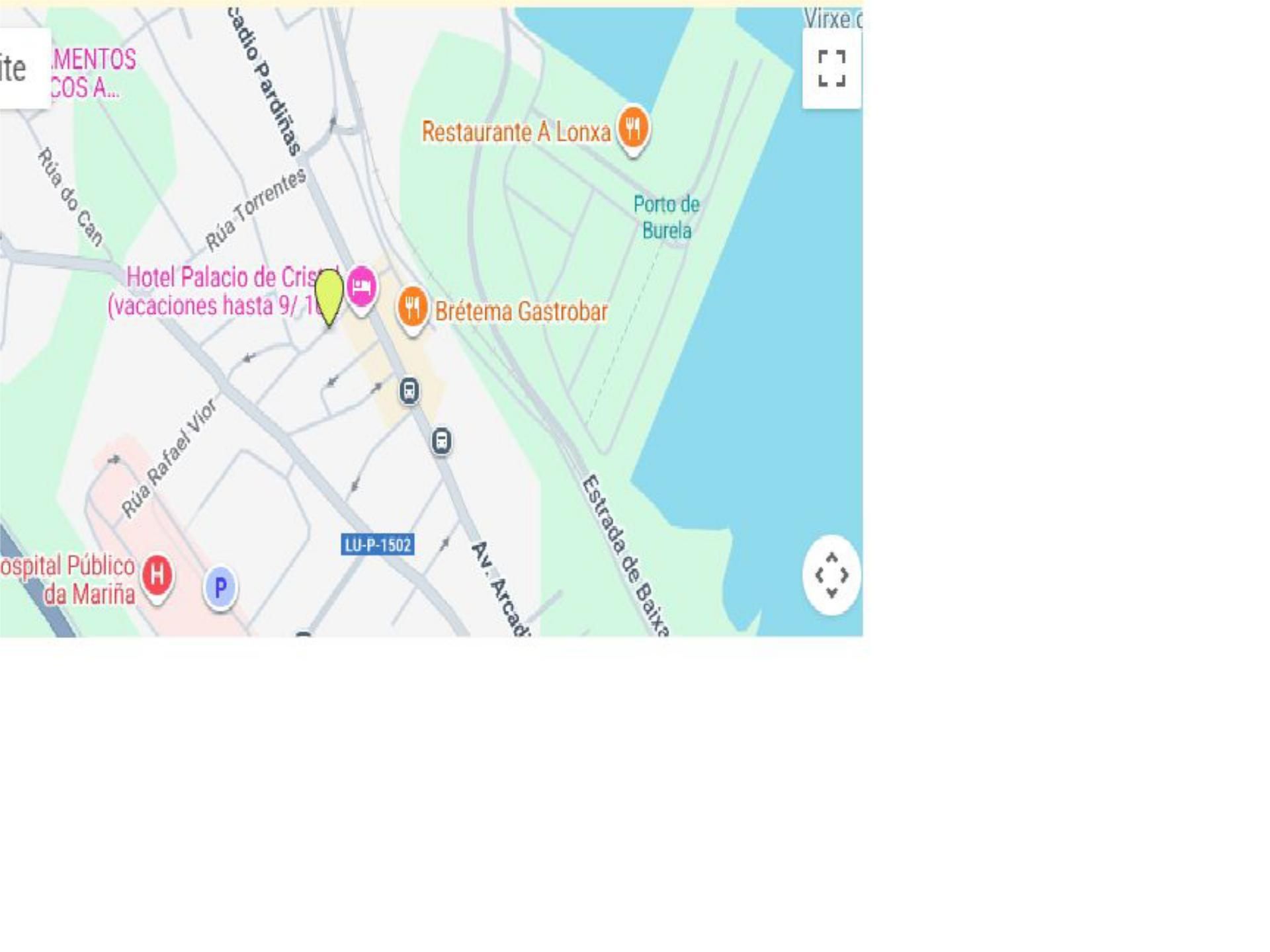
Task: Click the Restaurante A Lonxa text label
Action: click(516, 132)
